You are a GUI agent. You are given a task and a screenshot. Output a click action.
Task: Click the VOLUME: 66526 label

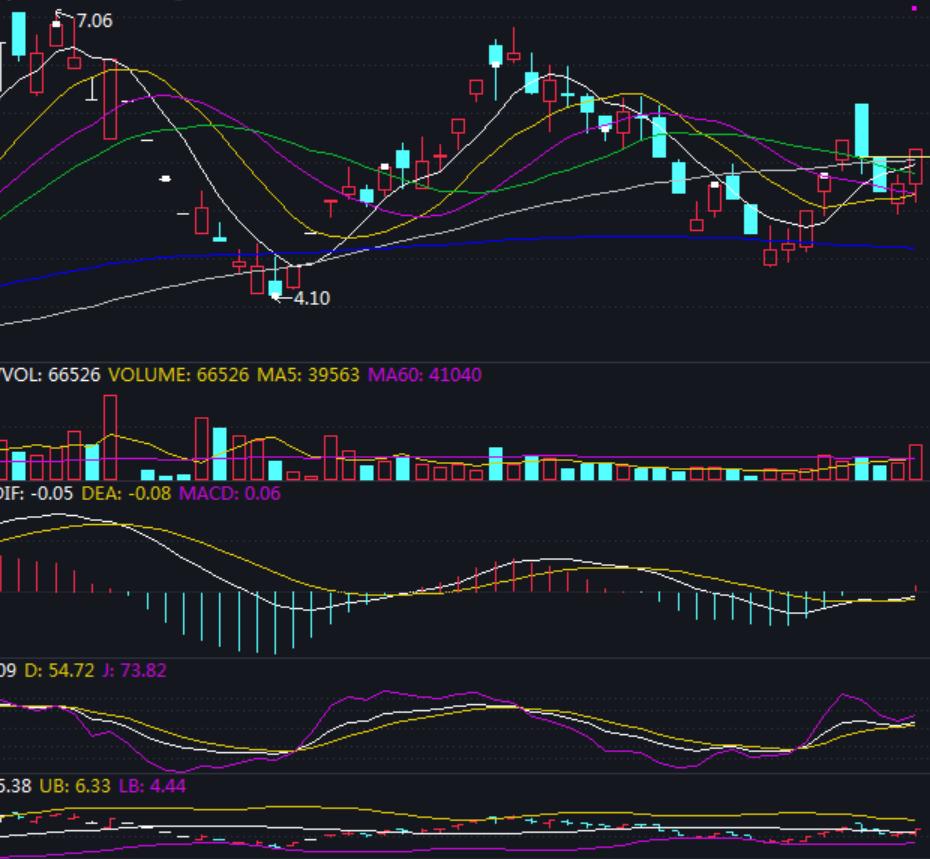(x=179, y=375)
